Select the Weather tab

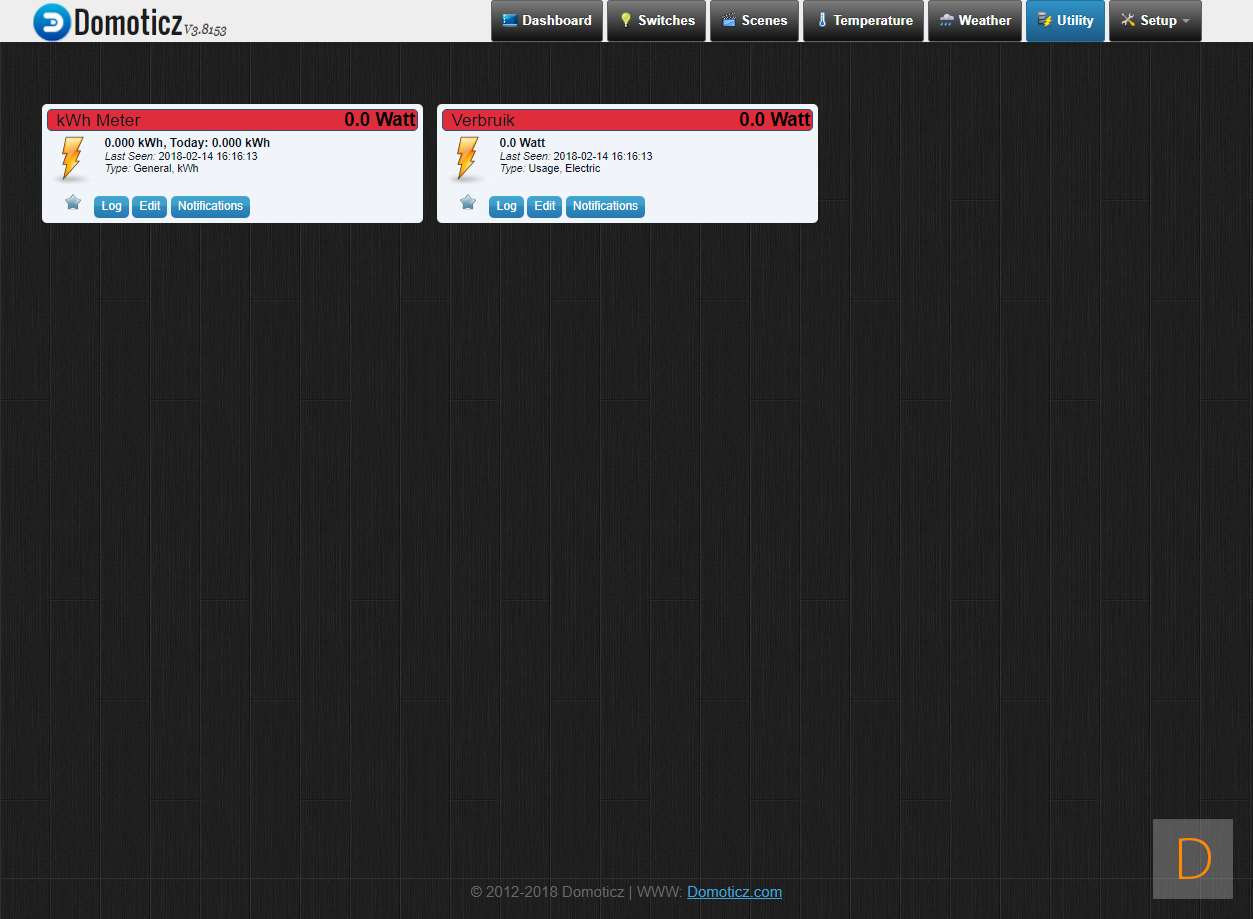coord(975,21)
